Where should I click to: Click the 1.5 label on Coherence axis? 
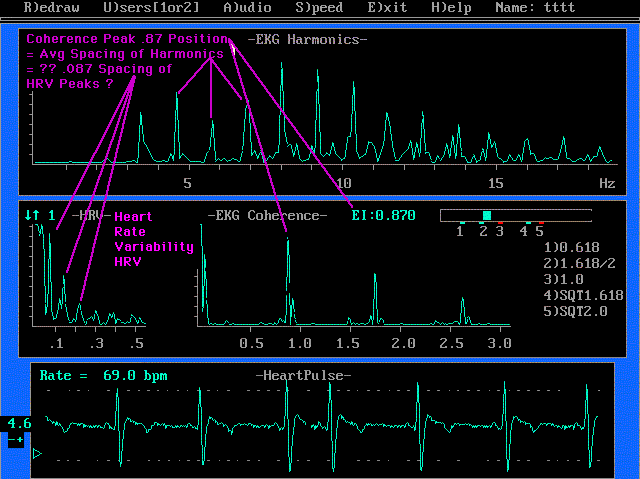point(347,343)
